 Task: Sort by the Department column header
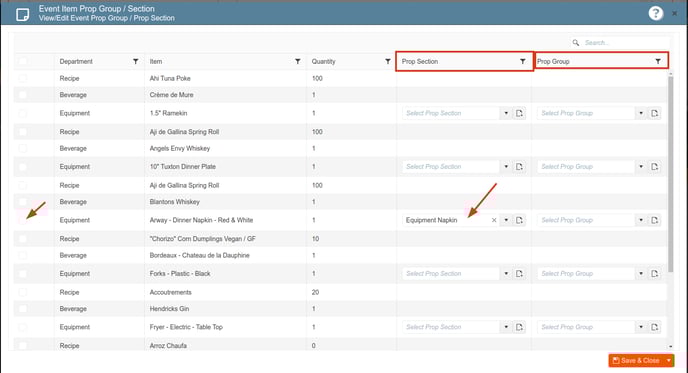76,61
